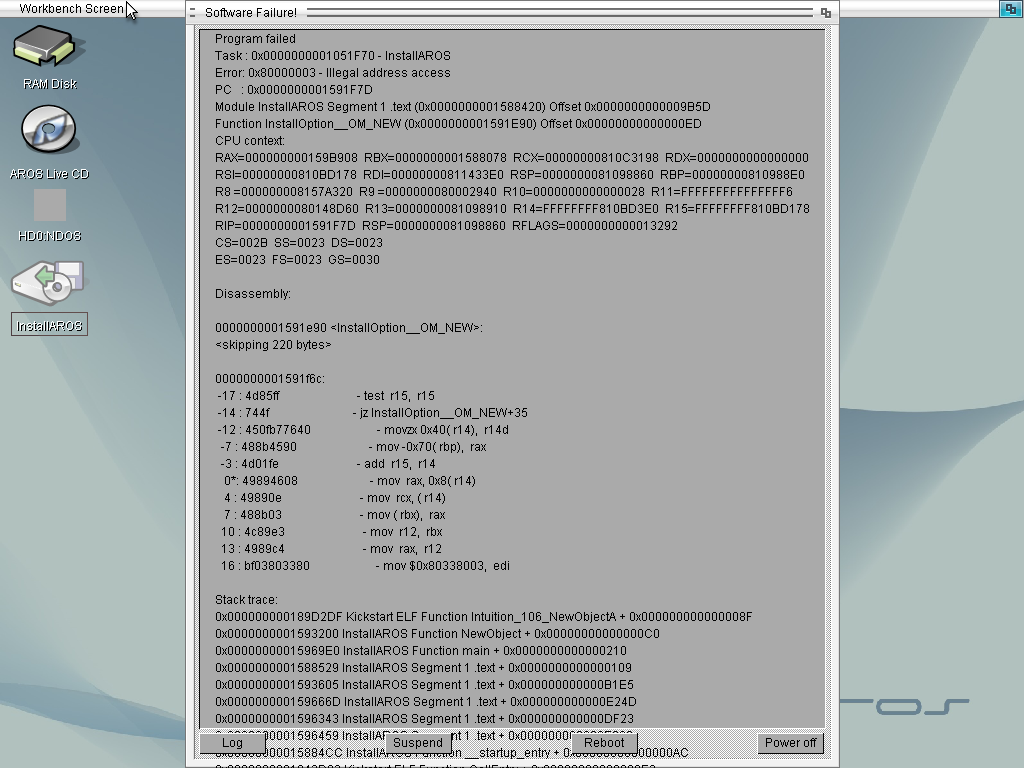Click the 'CPU context:' heading
Image resolution: width=1024 pixels, height=768 pixels.
(249, 140)
